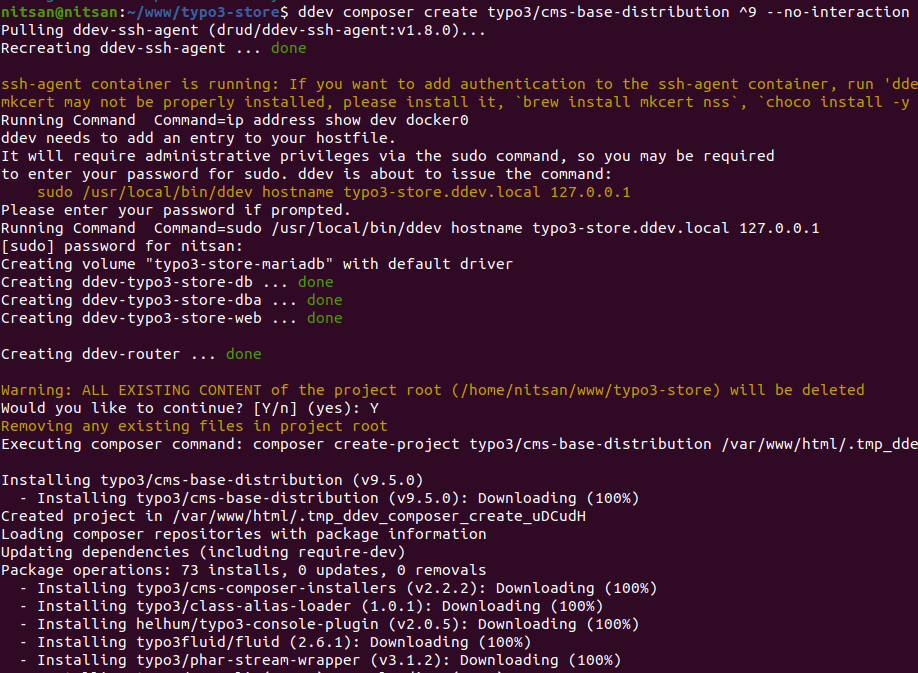Click the green 'done' status after ddev-typo3-store-db
This screenshot has height=673, width=918.
[316, 282]
